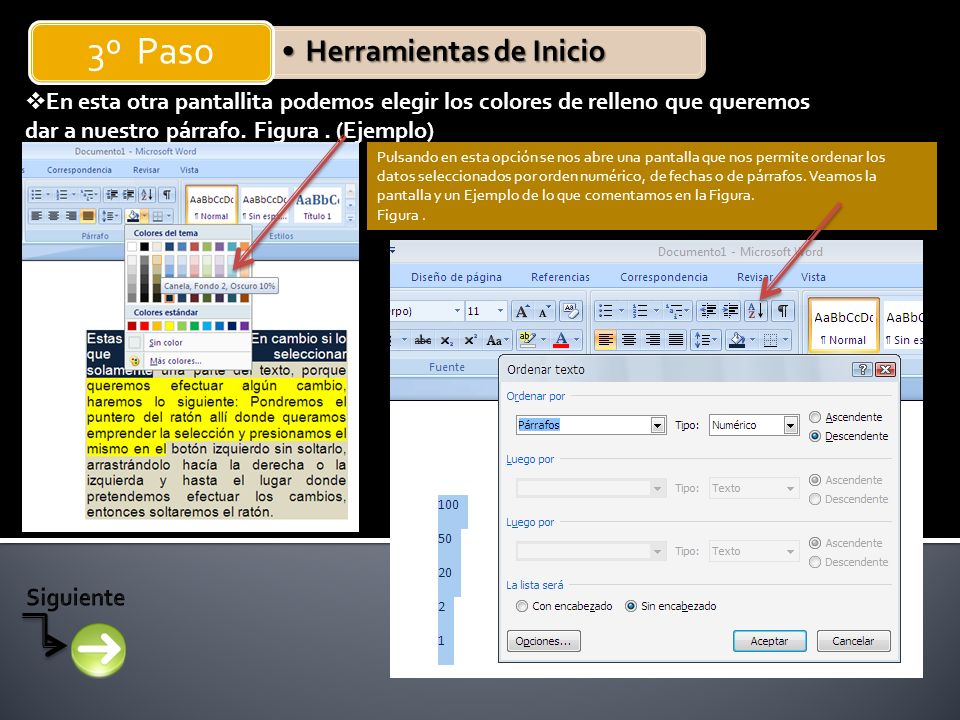Viewport: 960px width, 720px height.
Task: Choose Sin color in the palette menu
Action: pos(165,343)
